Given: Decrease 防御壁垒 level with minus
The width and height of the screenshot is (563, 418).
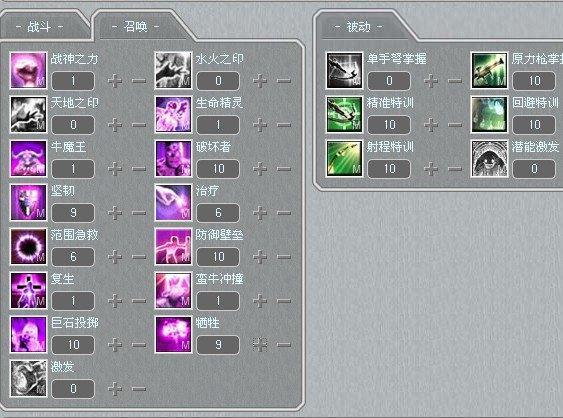Looking at the screenshot, I should 284,257.
